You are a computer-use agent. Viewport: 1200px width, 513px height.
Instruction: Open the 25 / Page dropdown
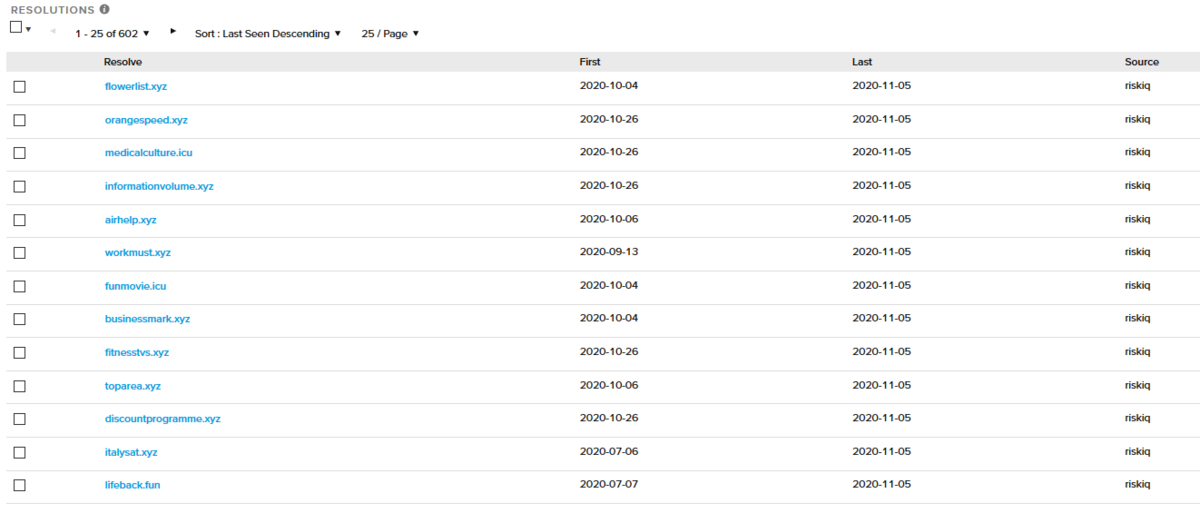(x=390, y=33)
